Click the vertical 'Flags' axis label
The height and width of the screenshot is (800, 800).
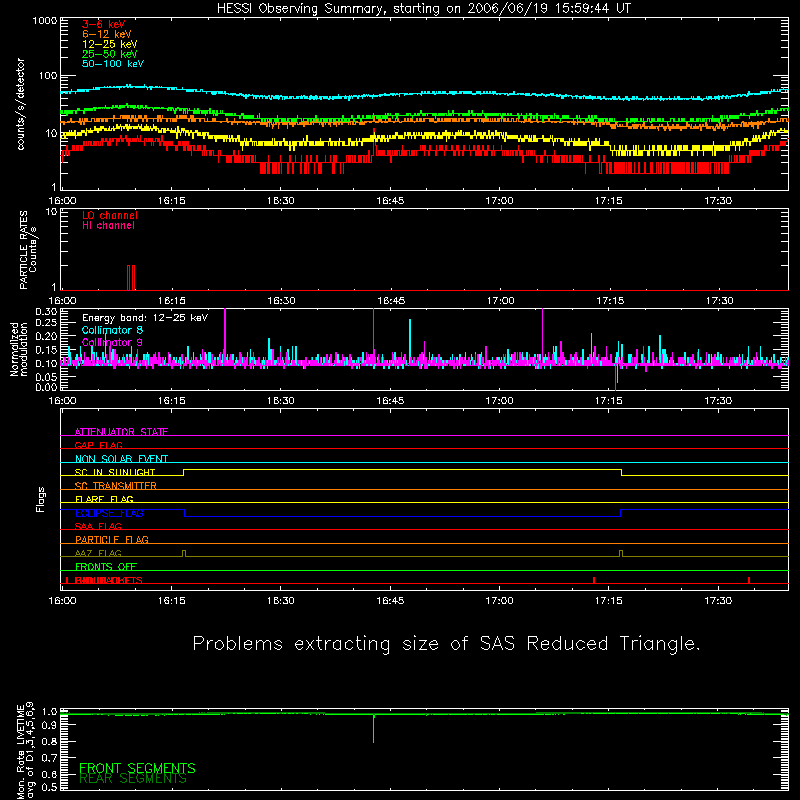[x=40, y=499]
